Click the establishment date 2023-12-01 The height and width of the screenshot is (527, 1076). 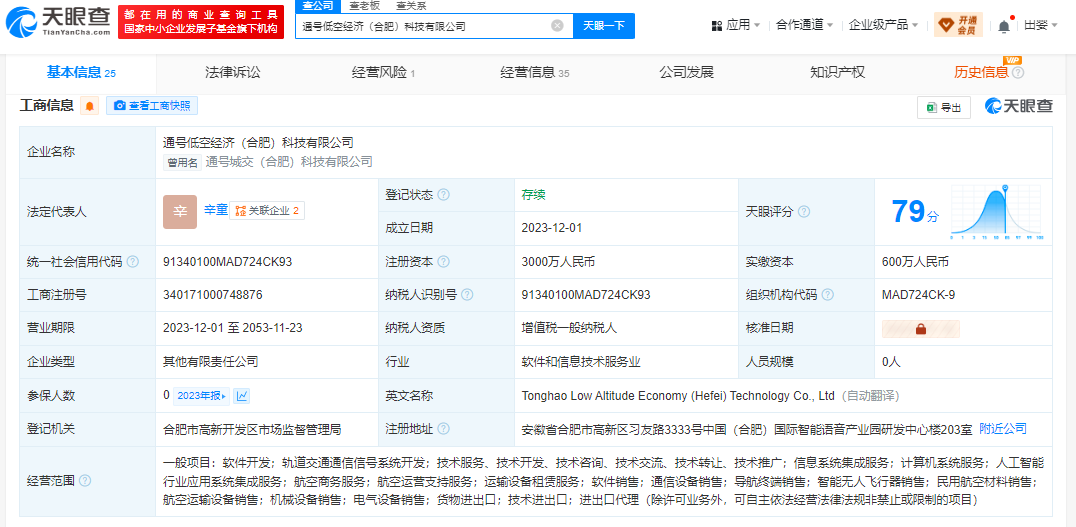552,228
